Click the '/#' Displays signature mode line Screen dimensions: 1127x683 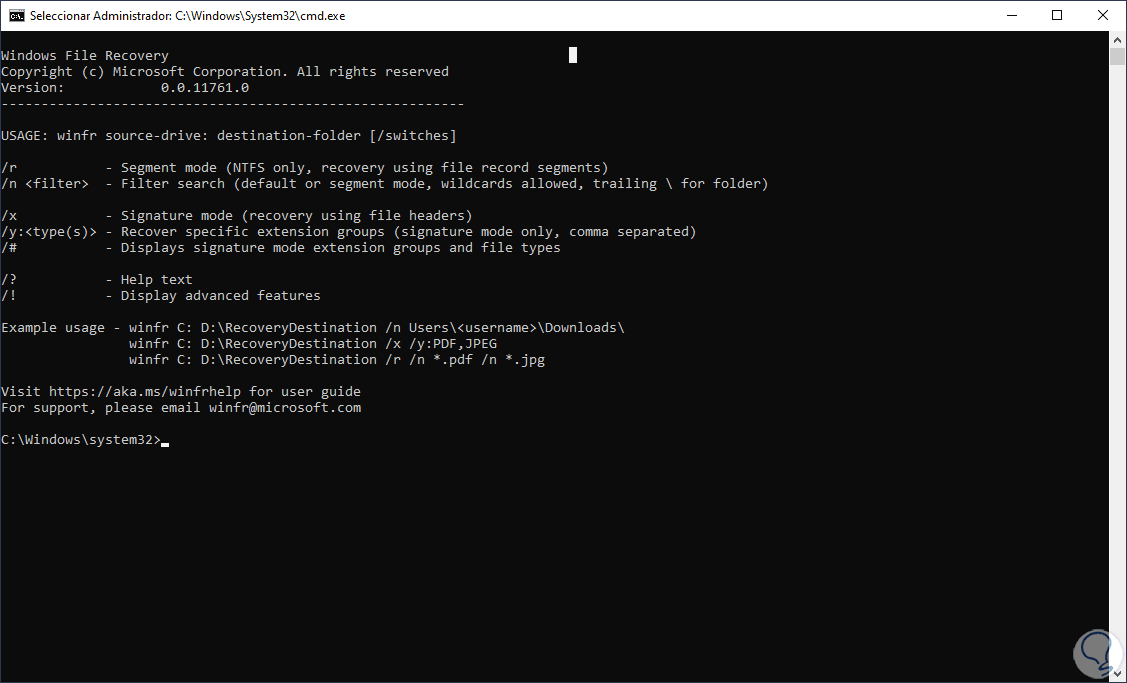click(280, 247)
